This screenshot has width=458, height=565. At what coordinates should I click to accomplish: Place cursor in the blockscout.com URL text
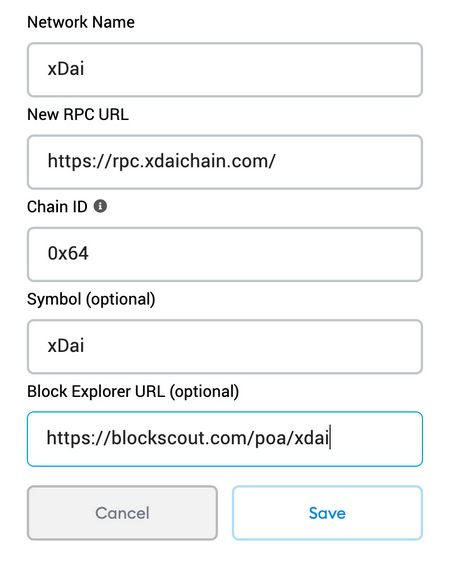[x=188, y=438]
